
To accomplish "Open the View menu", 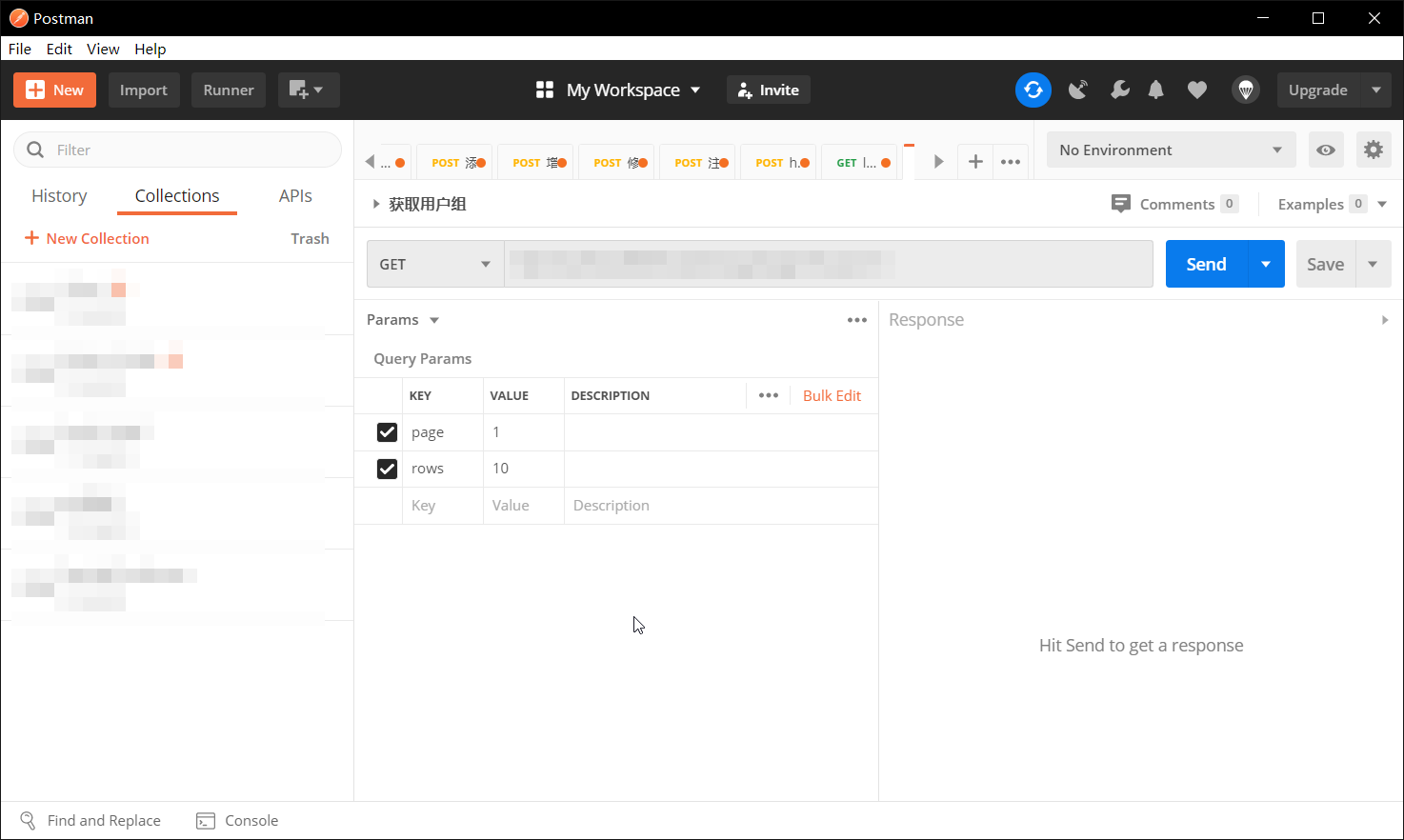I will coord(103,49).
